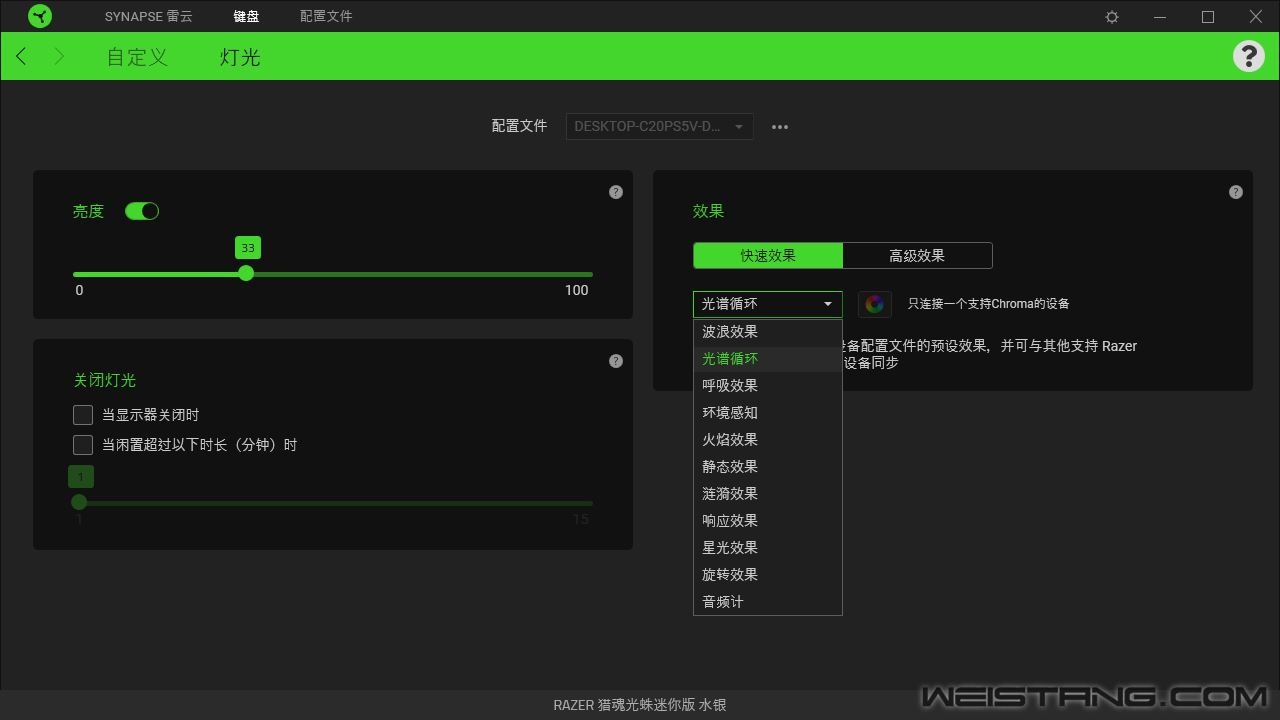Open the 配置文件 profile dropdown
This screenshot has width=1280, height=720.
tap(660, 127)
